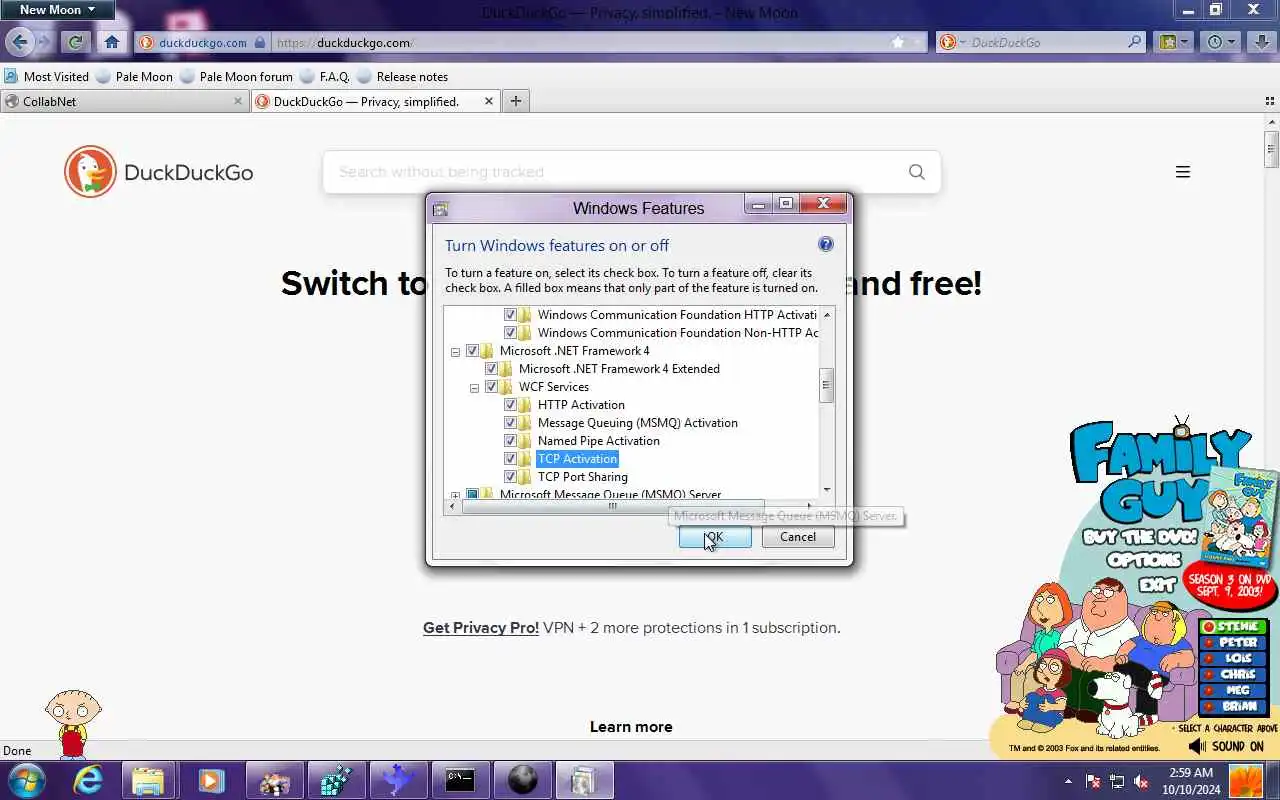Viewport: 1280px width, 800px height.
Task: Follow the Get Privacy Pro! link
Action: [x=481, y=628]
